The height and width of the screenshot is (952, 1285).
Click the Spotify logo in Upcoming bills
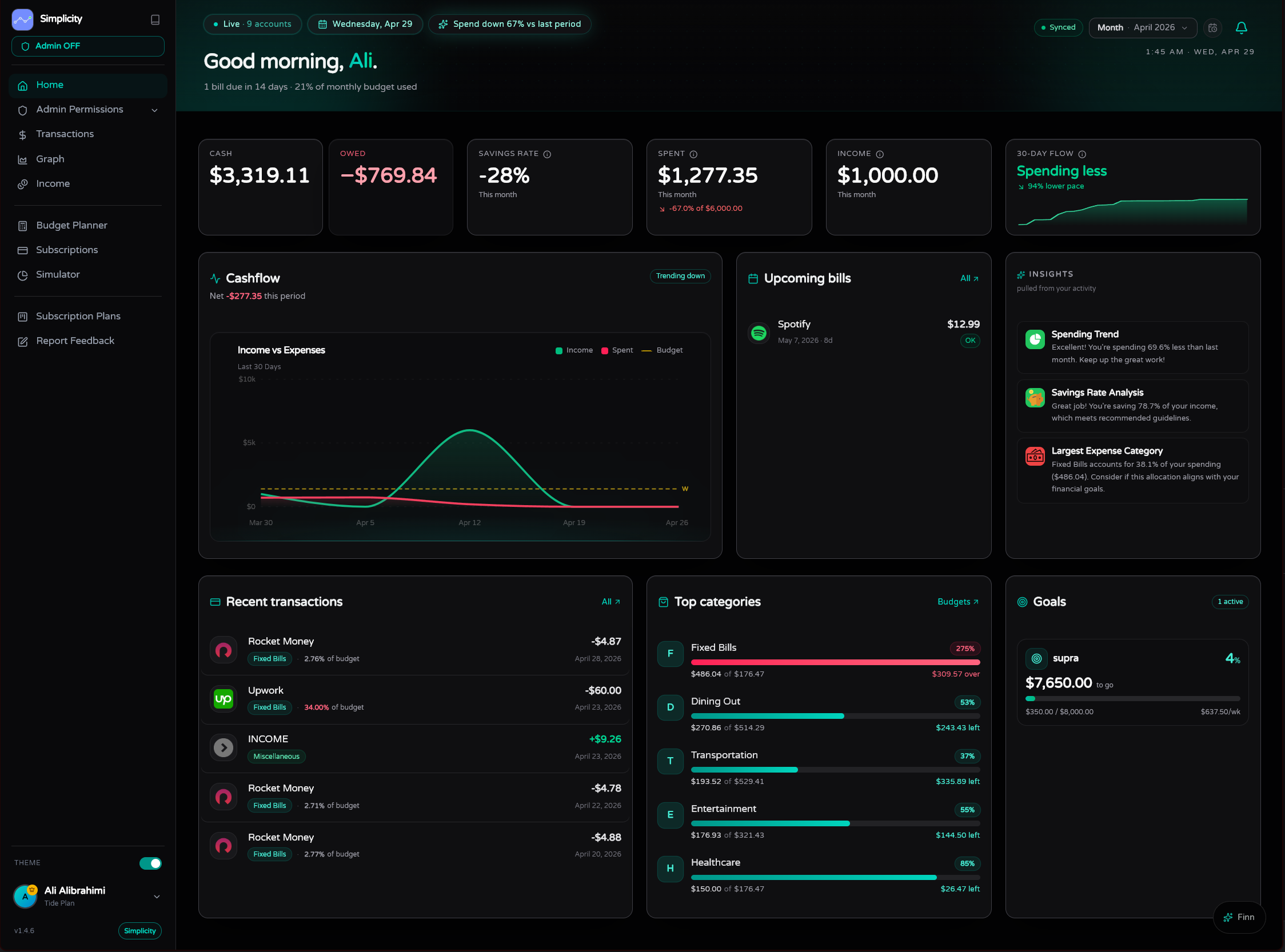click(759, 333)
